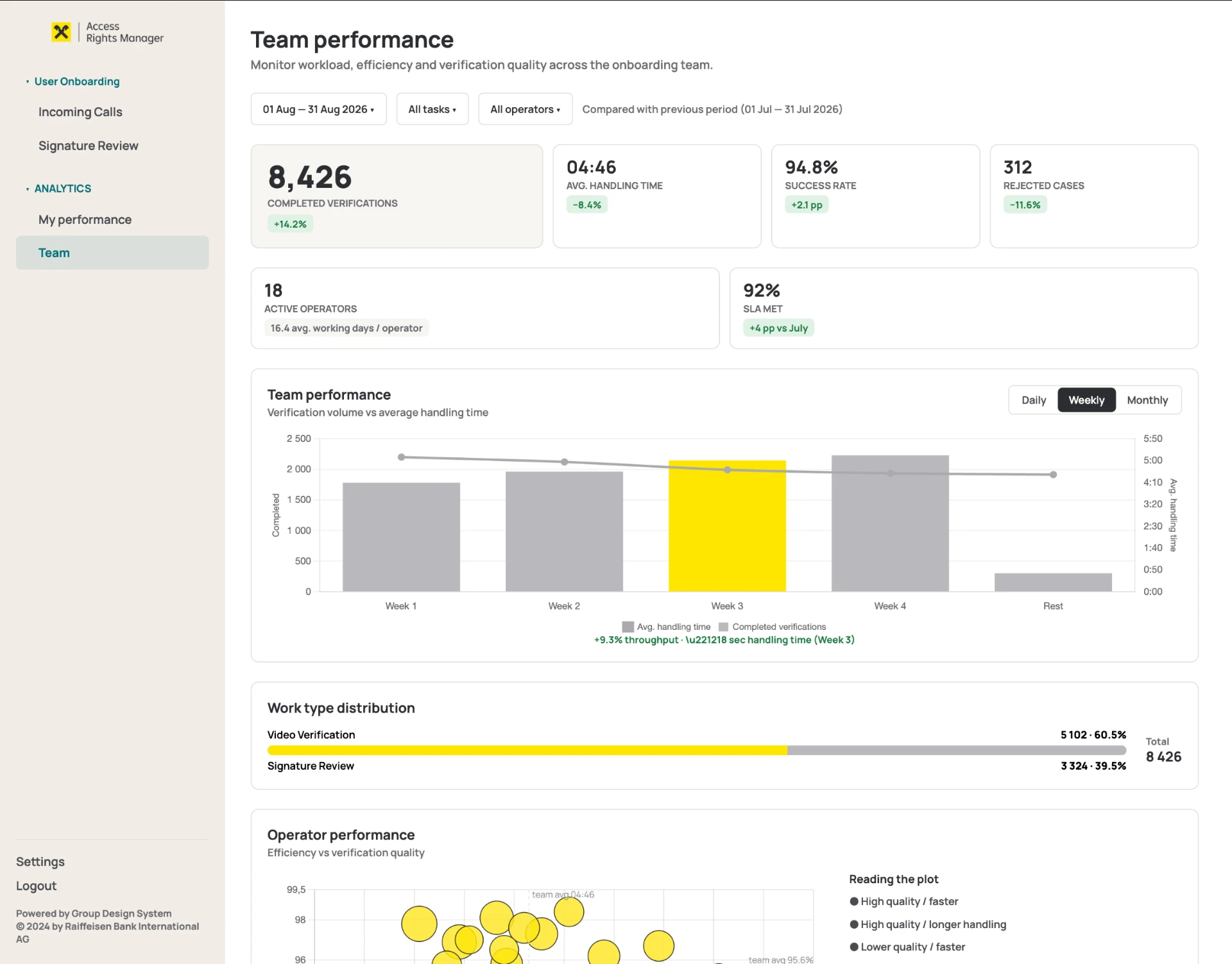1232x964 pixels.
Task: Click the '+14.2%' change badge
Action: pyautogui.click(x=290, y=224)
